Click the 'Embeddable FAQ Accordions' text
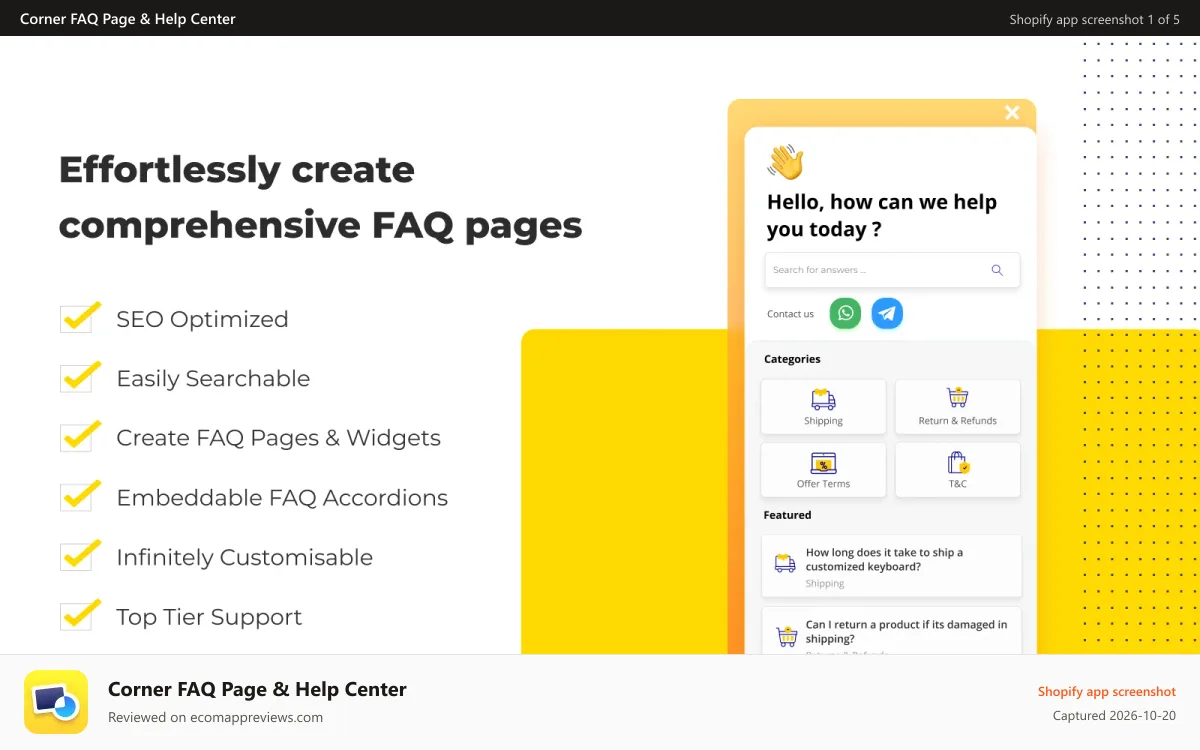 tap(282, 498)
